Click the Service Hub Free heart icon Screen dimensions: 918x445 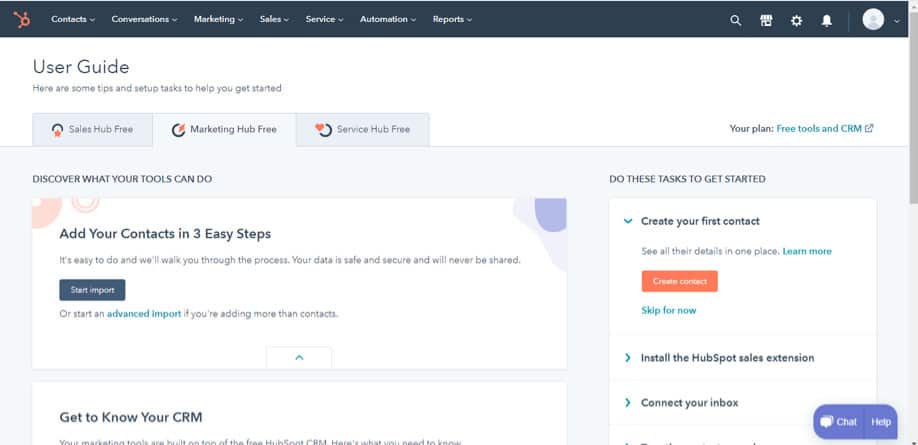tap(323, 129)
